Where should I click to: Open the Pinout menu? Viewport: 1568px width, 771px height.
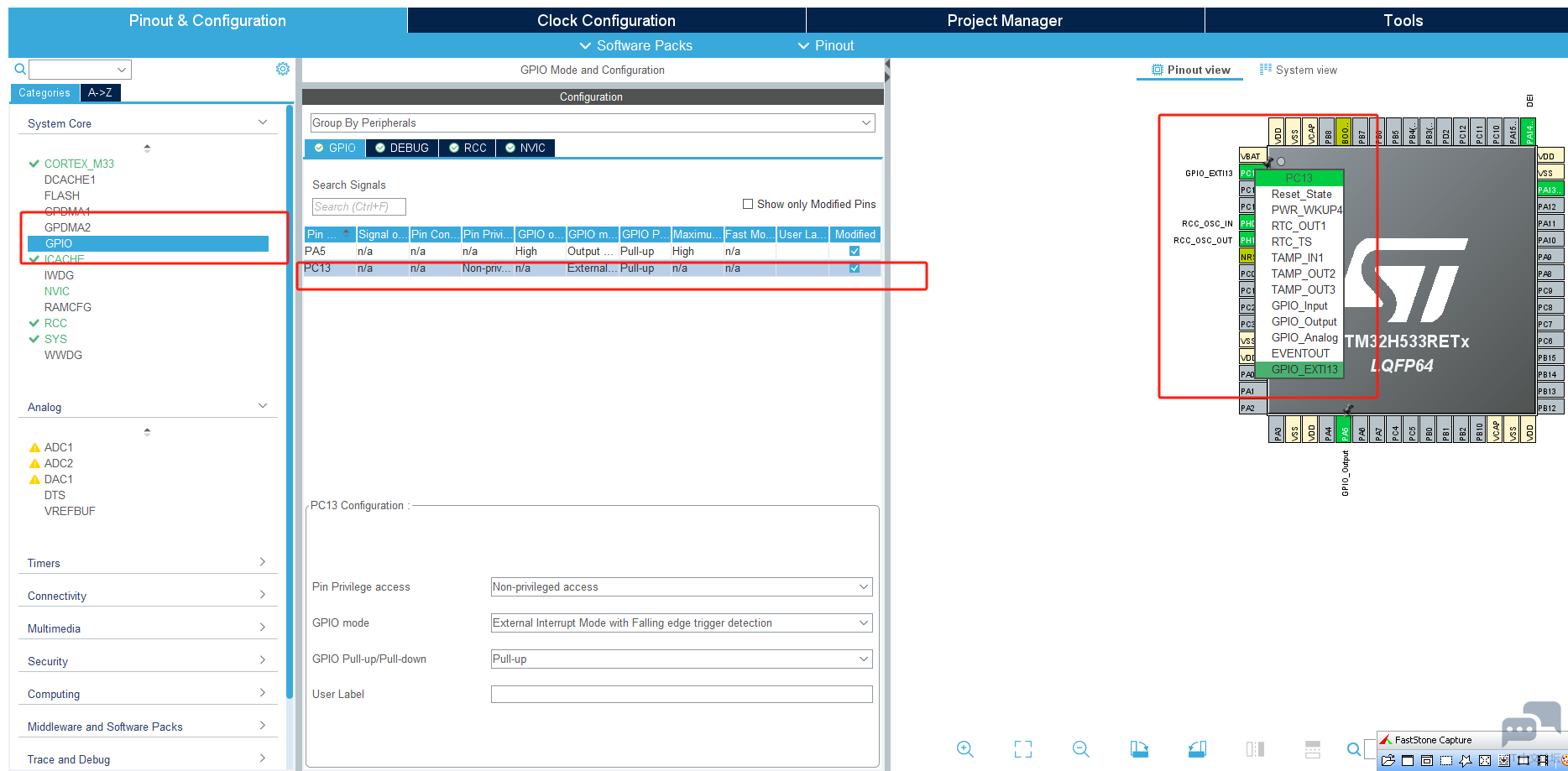coord(826,45)
